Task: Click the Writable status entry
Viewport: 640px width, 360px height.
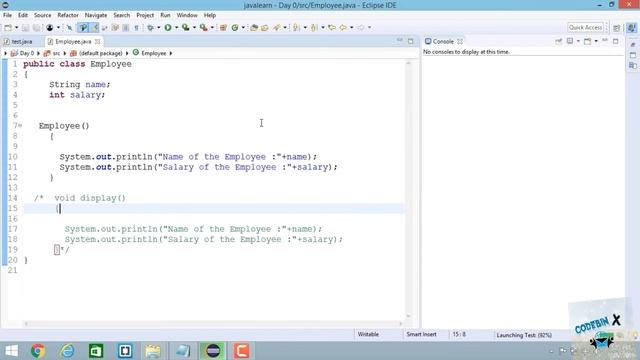Action: pyautogui.click(x=368, y=334)
